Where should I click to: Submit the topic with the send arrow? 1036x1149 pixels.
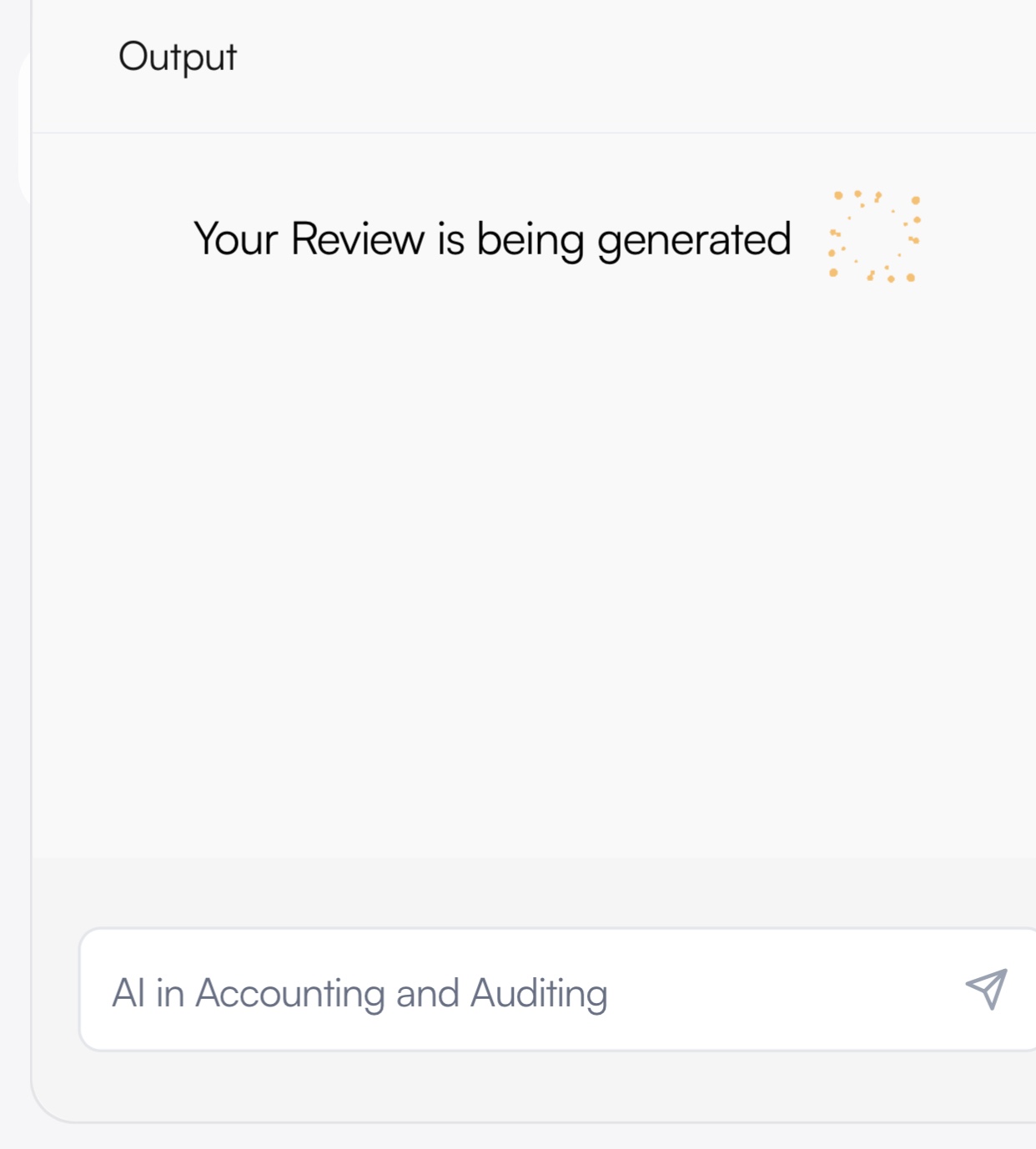click(x=987, y=989)
